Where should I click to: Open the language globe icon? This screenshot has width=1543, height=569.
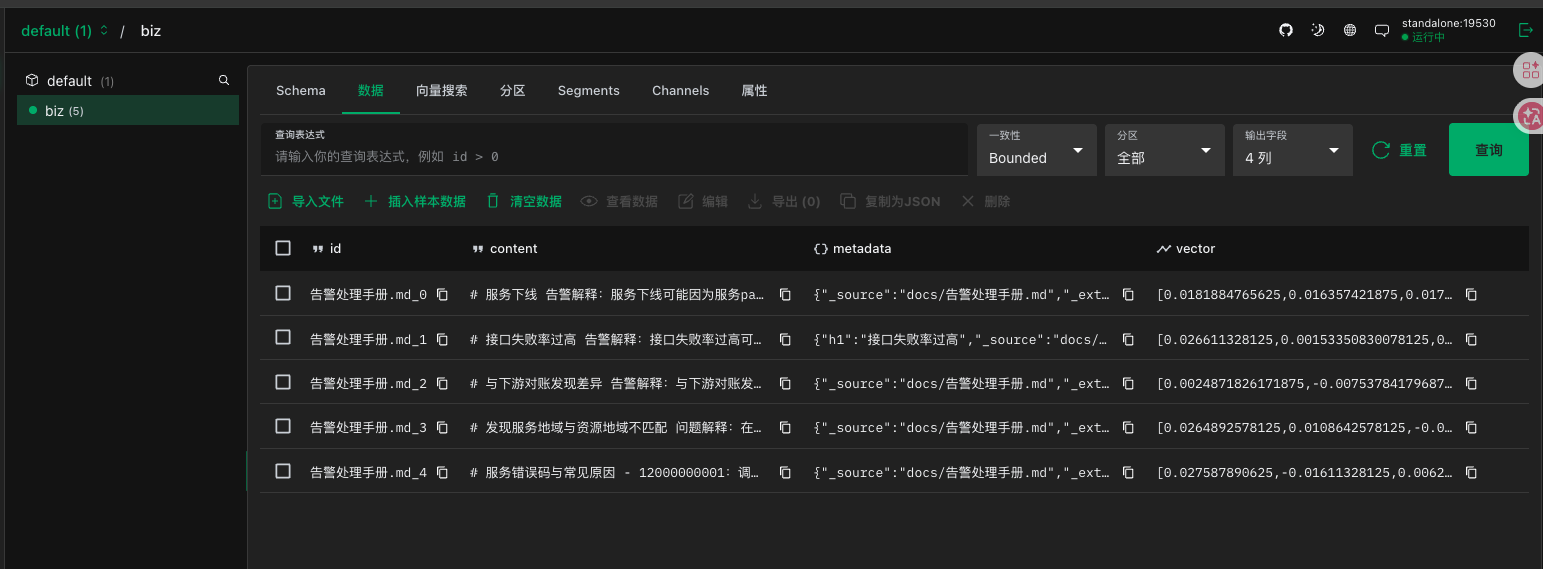click(1350, 30)
